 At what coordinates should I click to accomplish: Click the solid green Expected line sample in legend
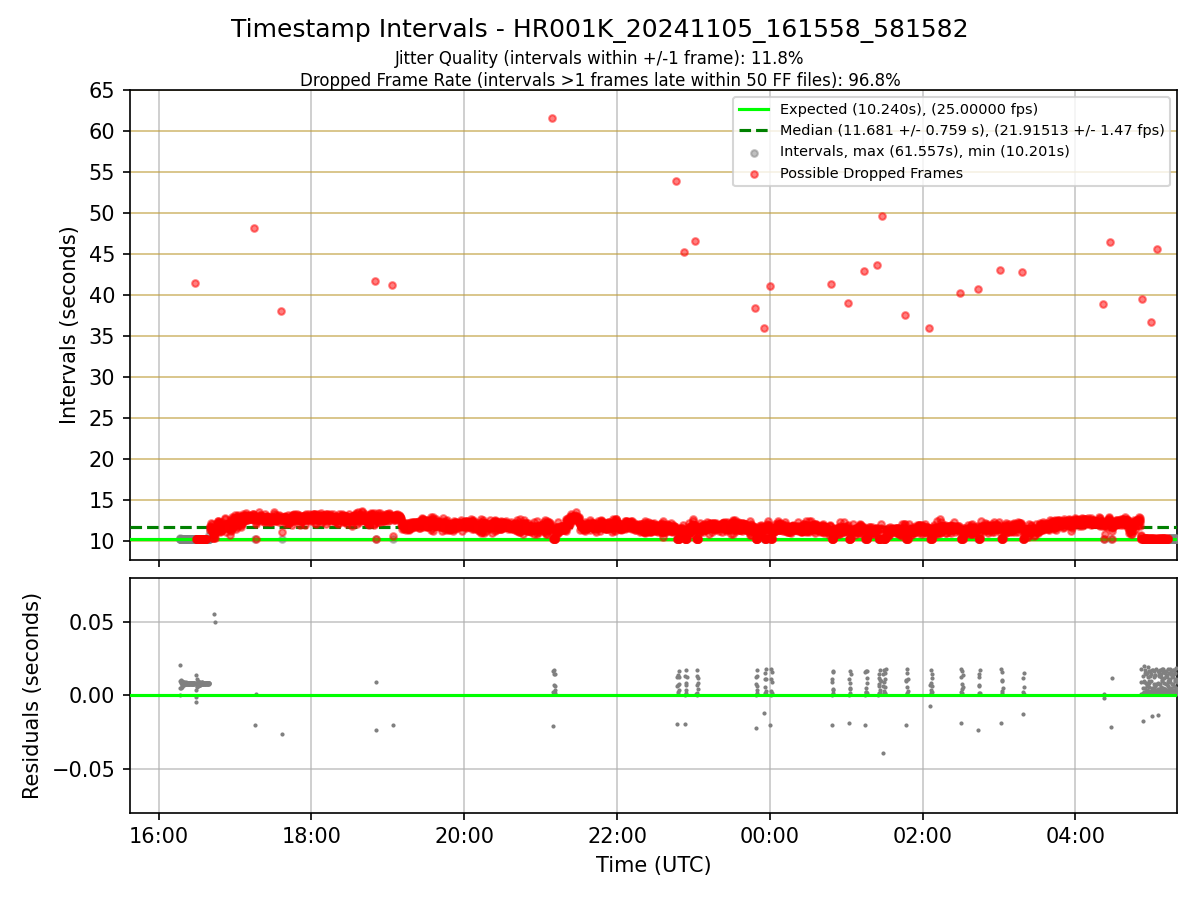pyautogui.click(x=755, y=109)
